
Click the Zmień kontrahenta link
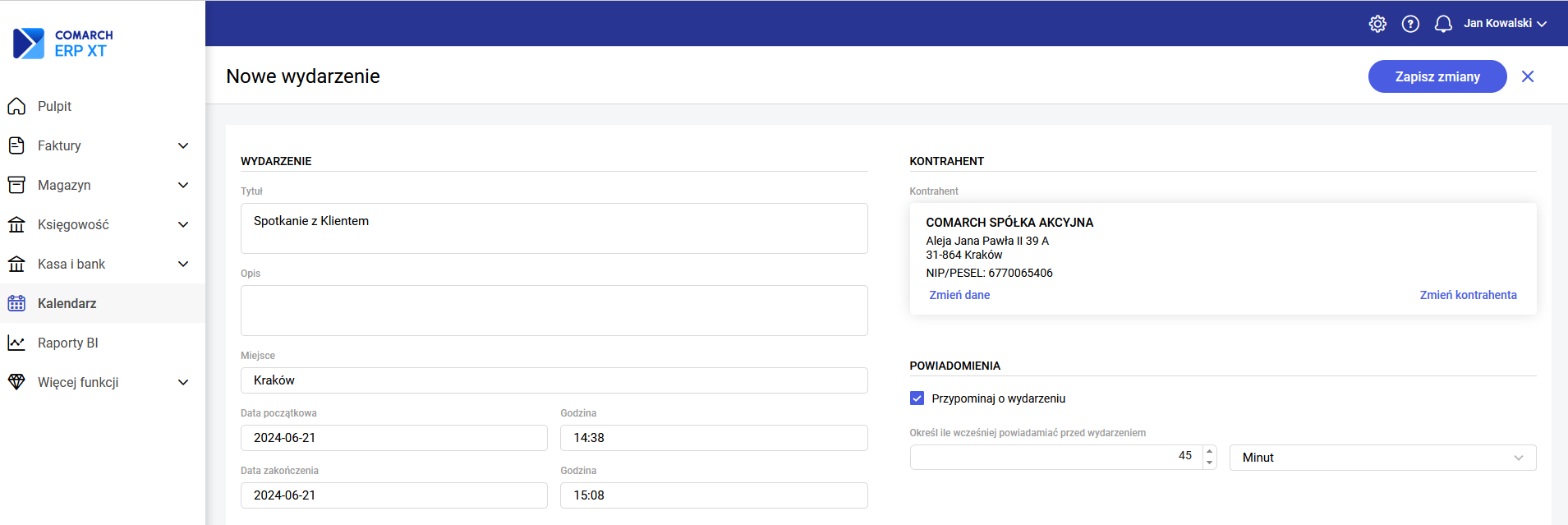click(x=1468, y=295)
